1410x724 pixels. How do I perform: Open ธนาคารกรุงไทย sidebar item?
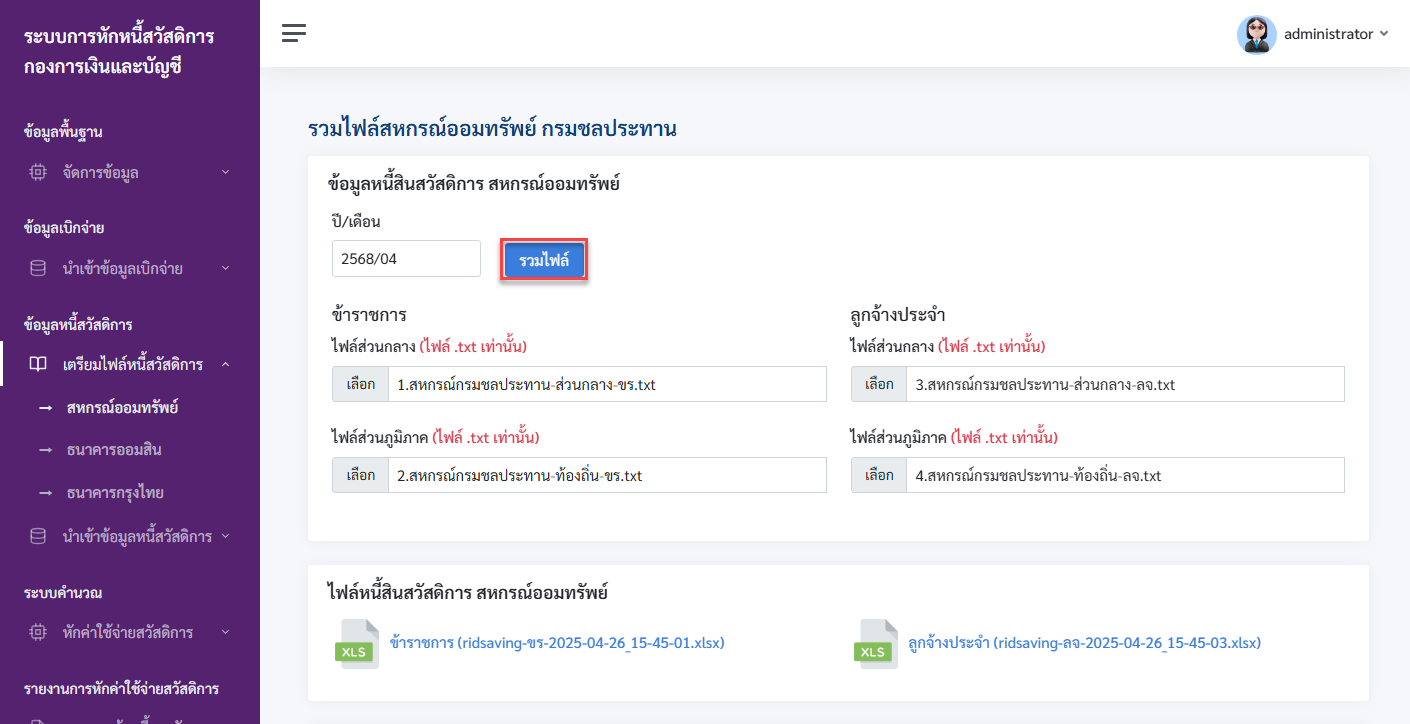pyautogui.click(x=115, y=493)
